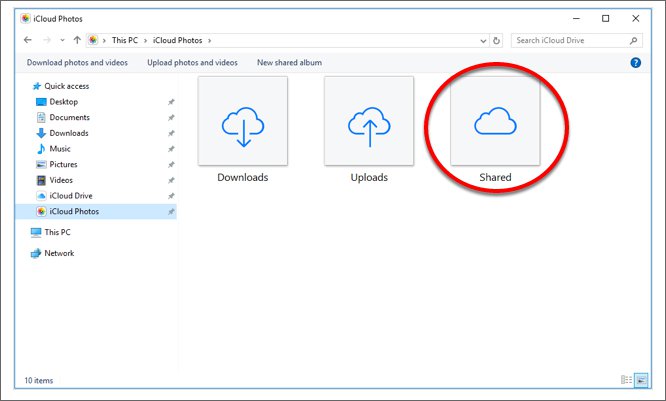Expand chevron after iCloud Photos breadcrumb
666x401 pixels.
pos(209,41)
